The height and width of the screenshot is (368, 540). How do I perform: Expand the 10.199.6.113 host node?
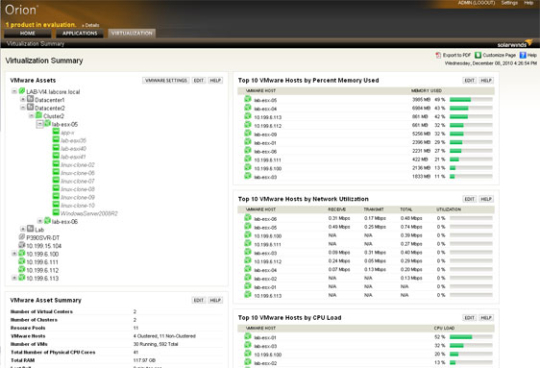(14, 278)
